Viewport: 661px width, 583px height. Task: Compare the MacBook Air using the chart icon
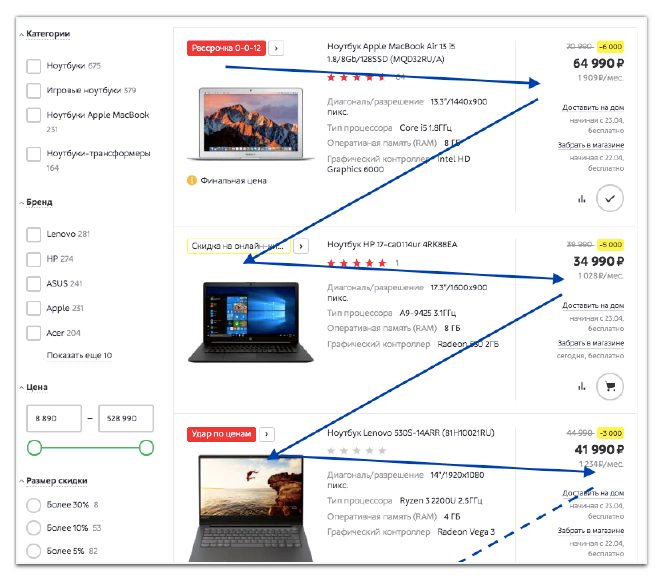tap(581, 198)
